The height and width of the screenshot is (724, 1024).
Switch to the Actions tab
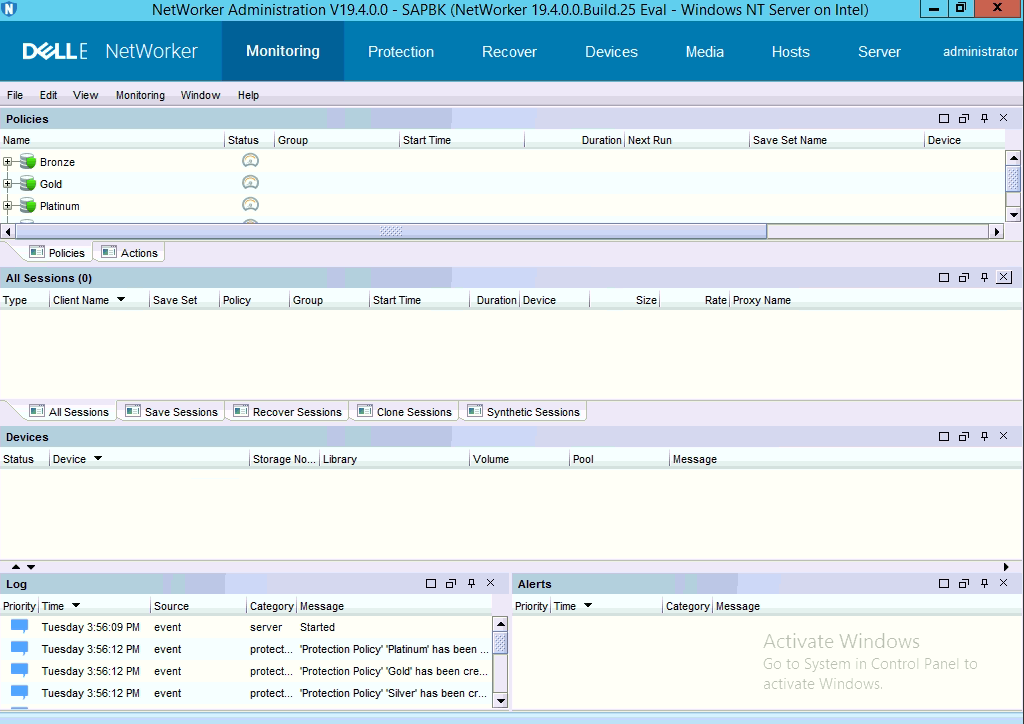(x=130, y=253)
